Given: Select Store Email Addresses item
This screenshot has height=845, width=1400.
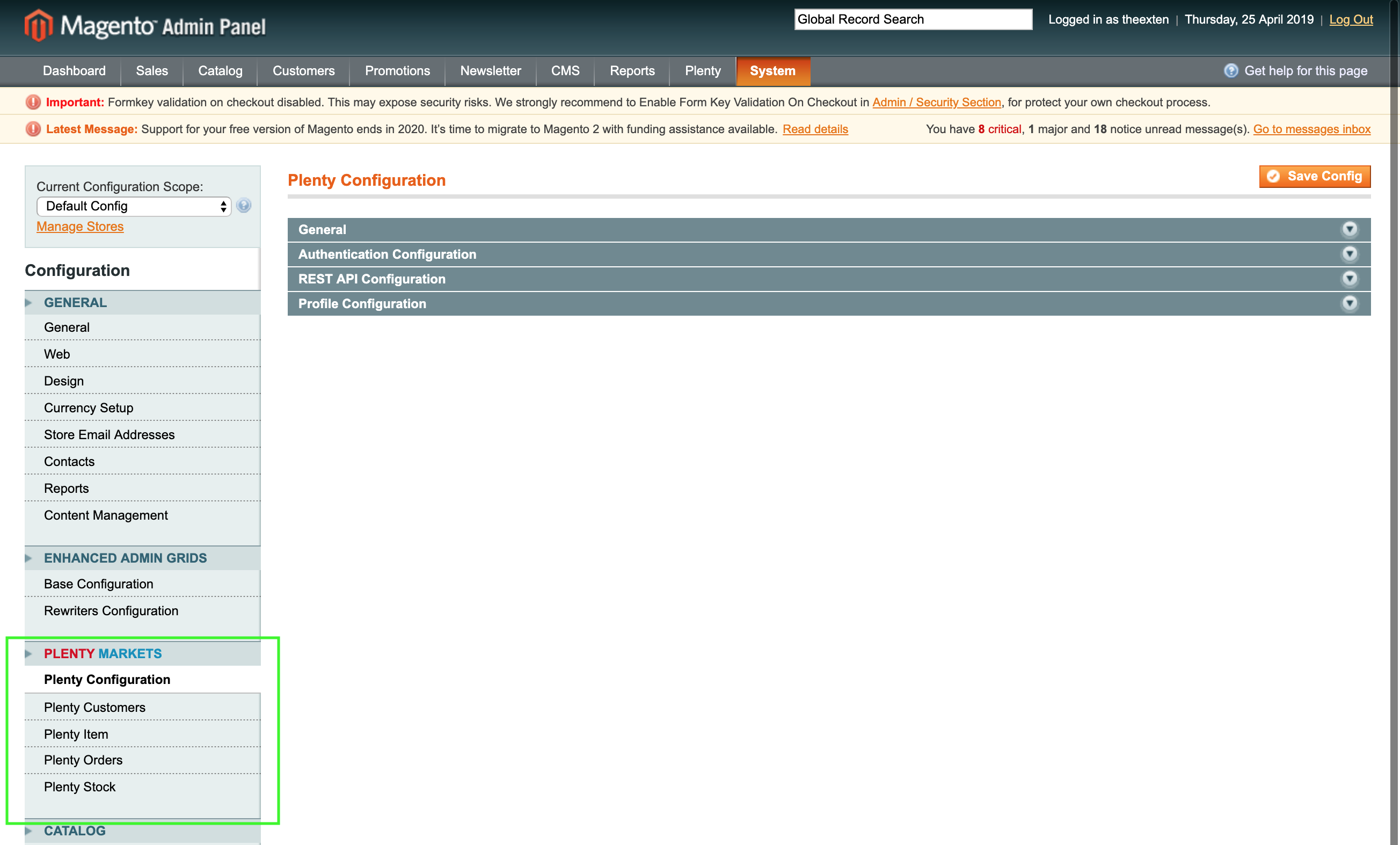Looking at the screenshot, I should [143, 435].
